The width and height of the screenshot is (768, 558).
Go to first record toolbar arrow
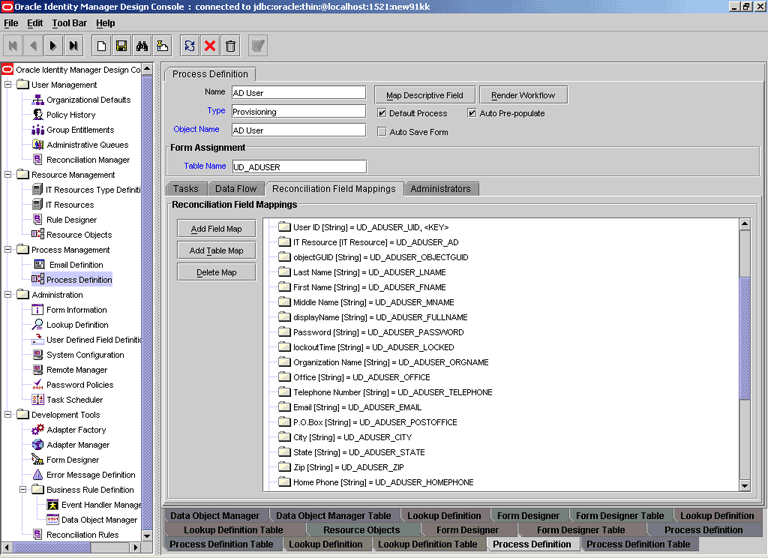[x=13, y=46]
